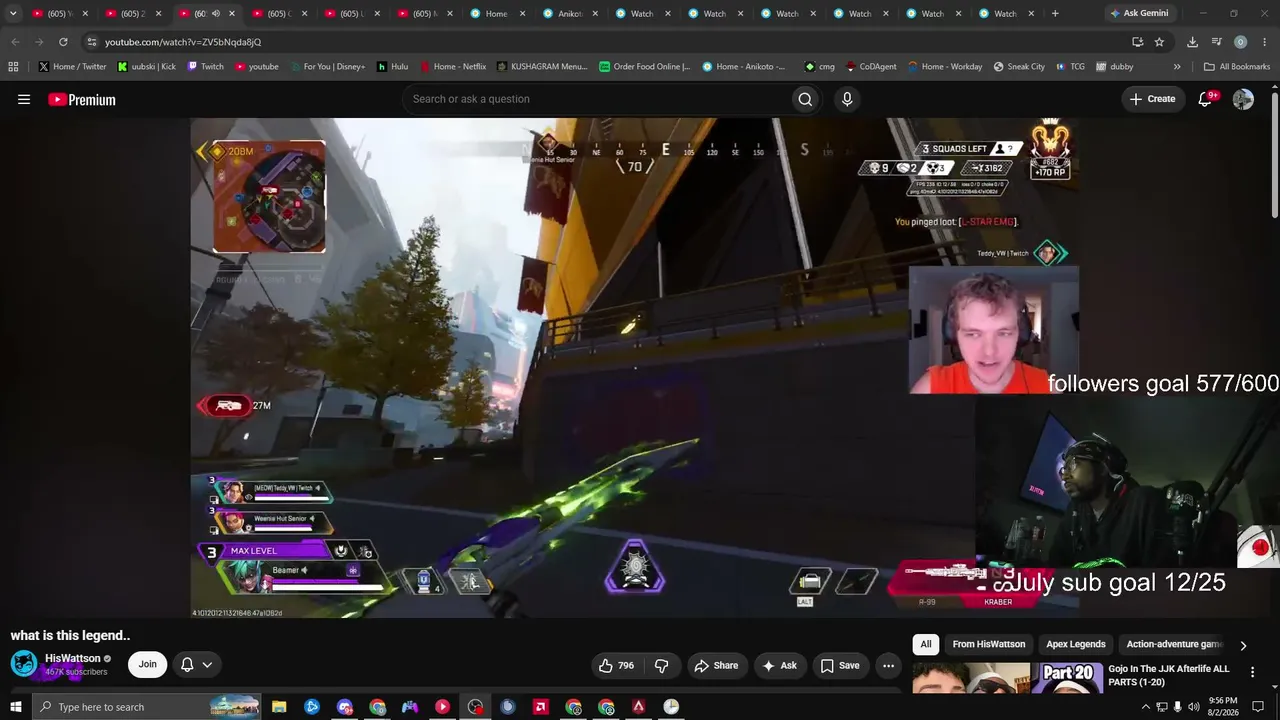The height and width of the screenshot is (720, 1280).
Task: Dislike the video with thumbs down
Action: (661, 665)
